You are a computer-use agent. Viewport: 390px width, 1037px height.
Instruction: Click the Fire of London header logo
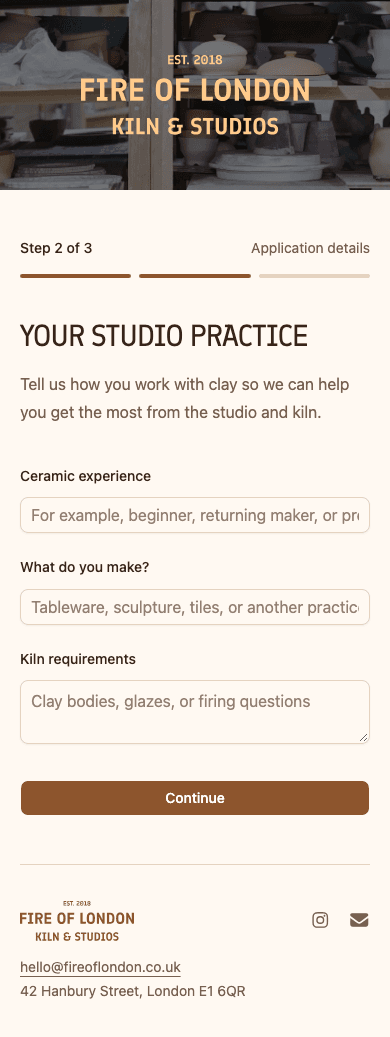coord(195,96)
